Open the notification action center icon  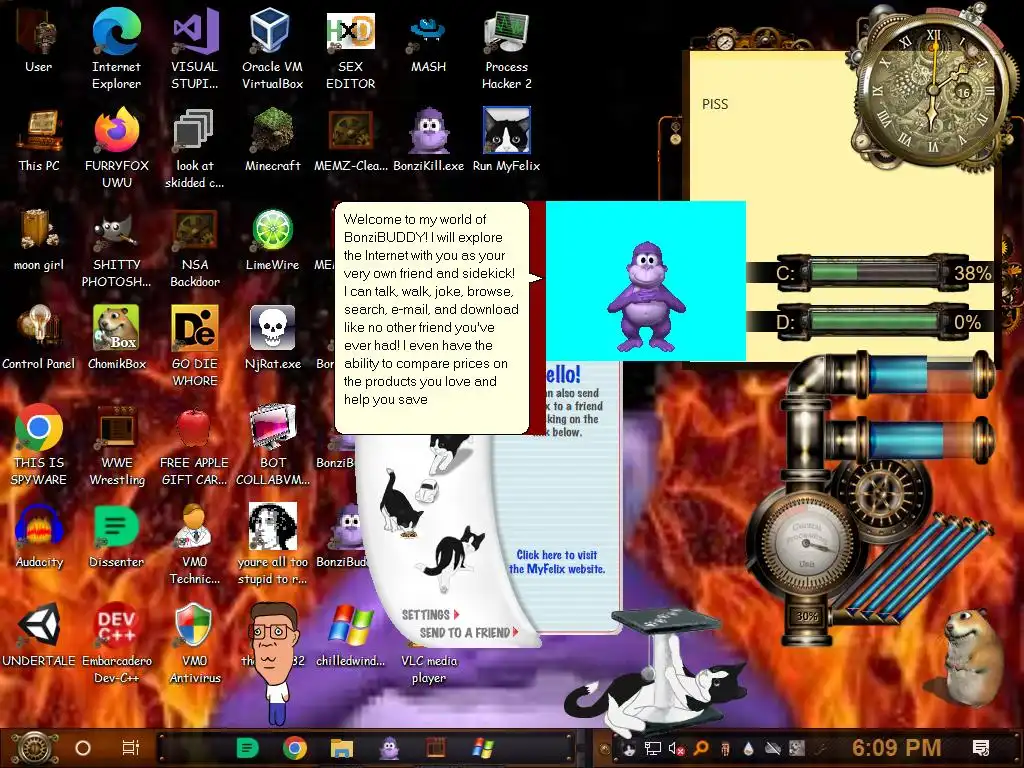[981, 748]
